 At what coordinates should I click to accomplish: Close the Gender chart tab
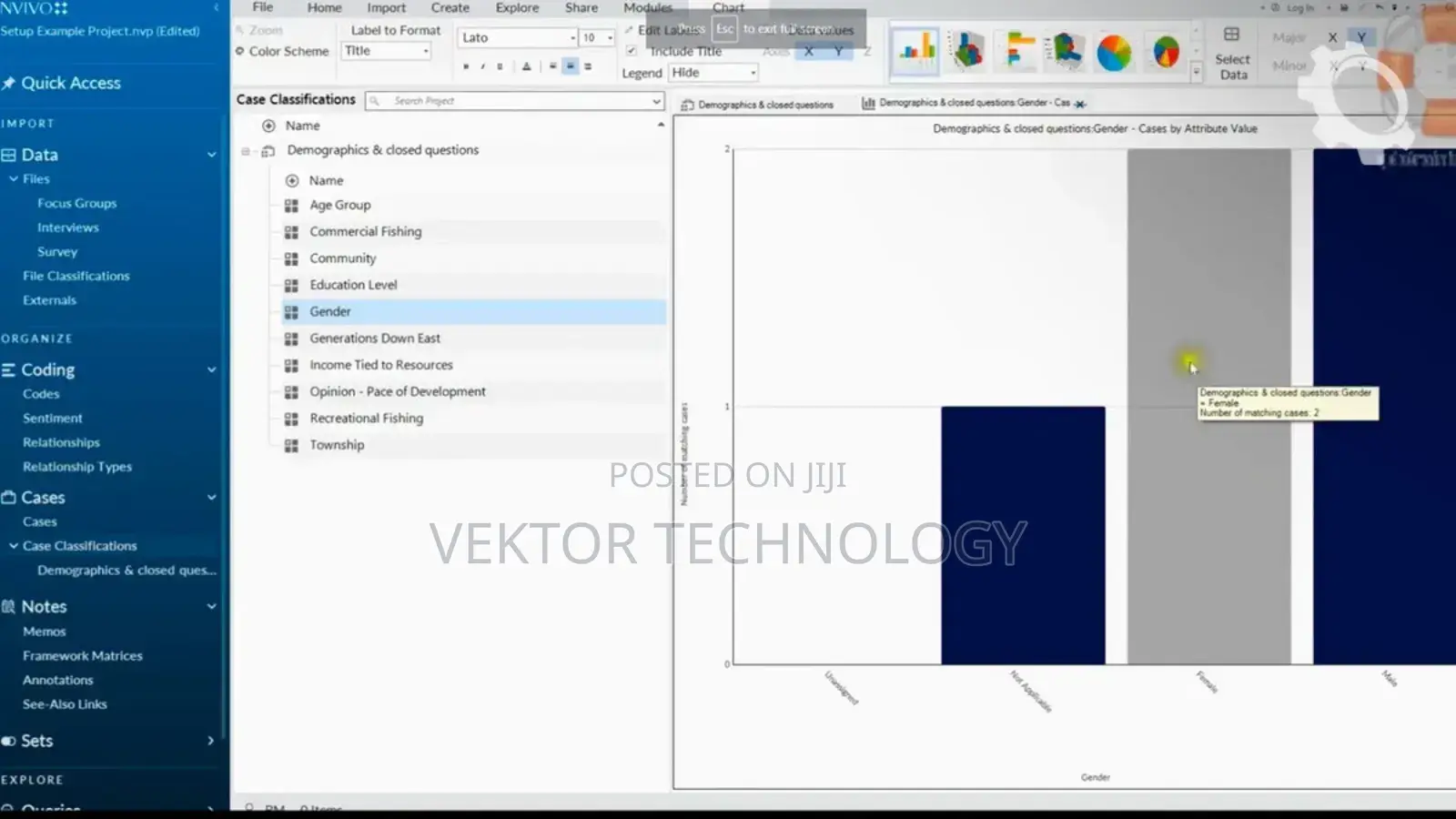[1080, 104]
